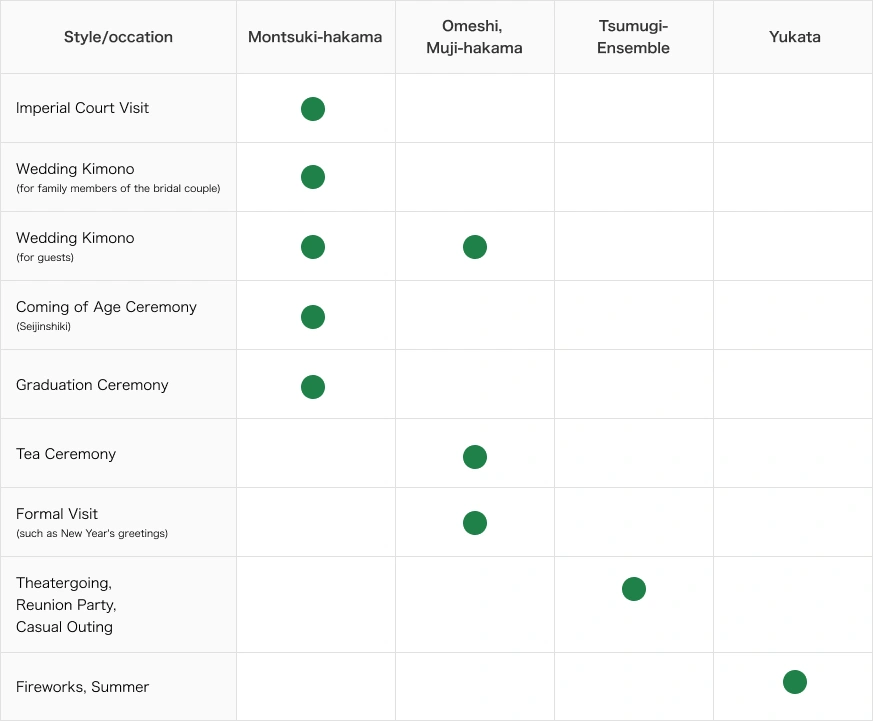The width and height of the screenshot is (873, 721).
Task: Click the Formal Visit green dot
Action: tap(475, 523)
